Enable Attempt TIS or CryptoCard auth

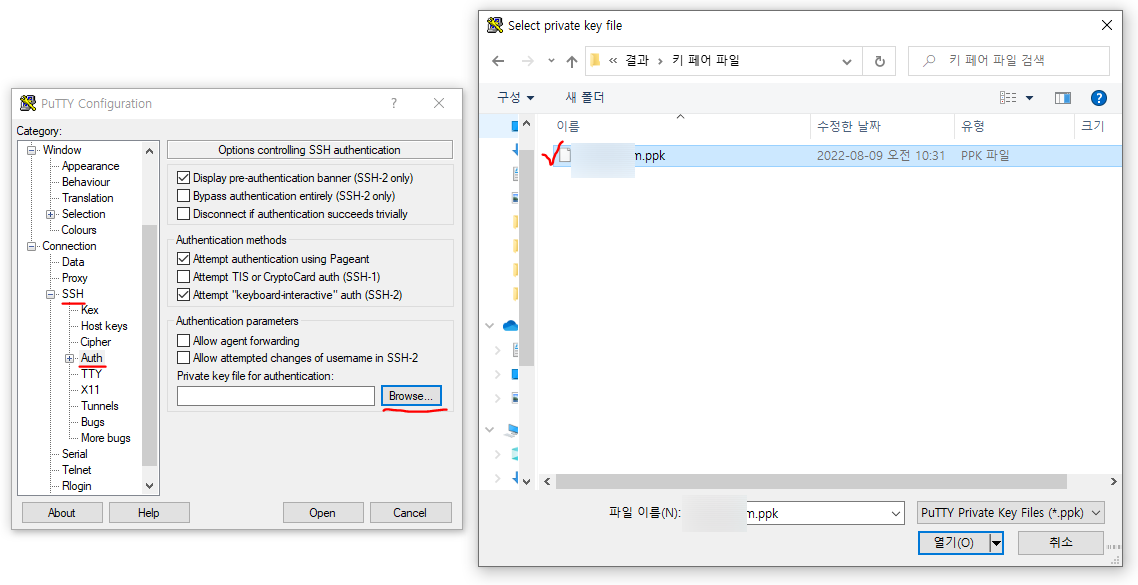(x=184, y=277)
